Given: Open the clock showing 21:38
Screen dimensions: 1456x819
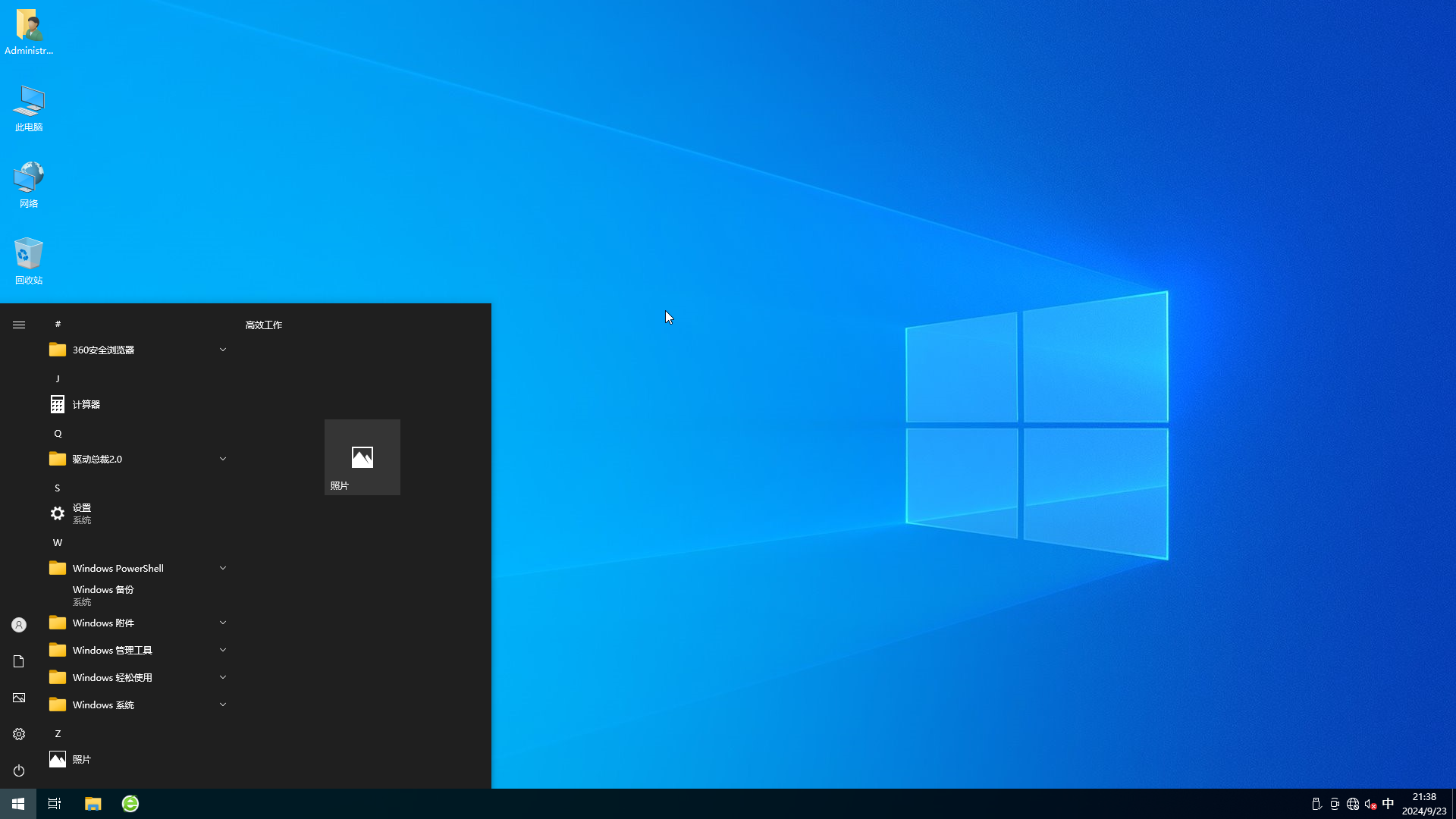Looking at the screenshot, I should coord(1424,804).
